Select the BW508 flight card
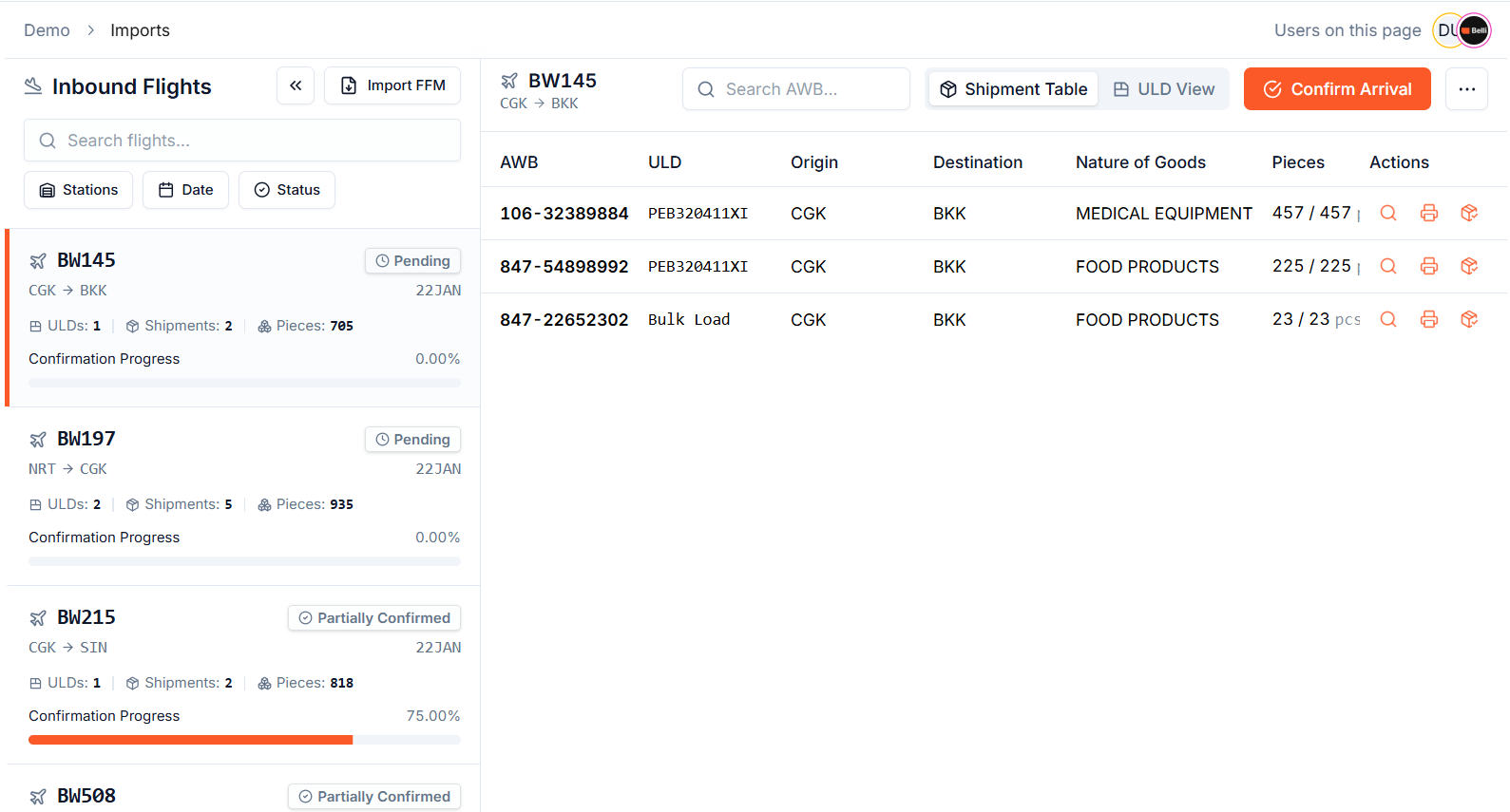 (x=244, y=789)
